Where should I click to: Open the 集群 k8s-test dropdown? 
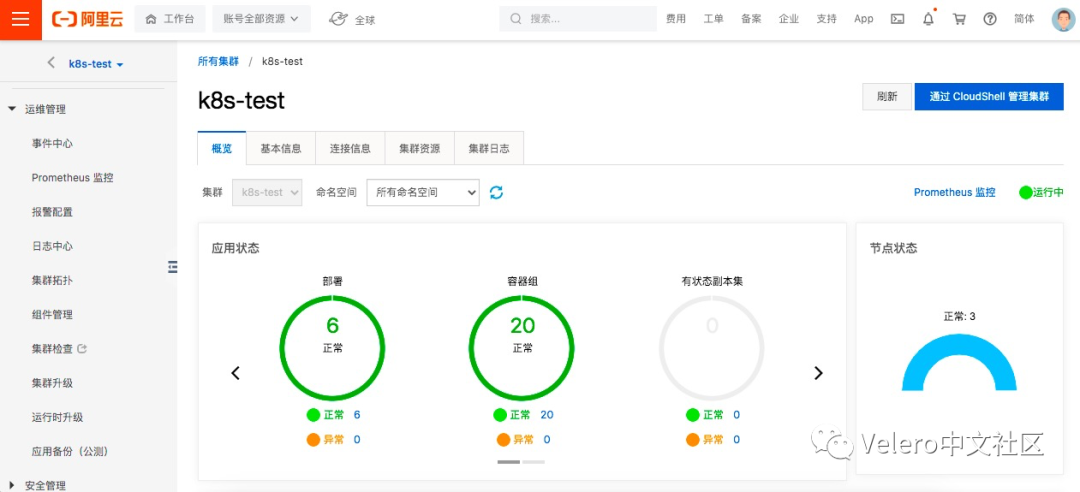(267, 192)
